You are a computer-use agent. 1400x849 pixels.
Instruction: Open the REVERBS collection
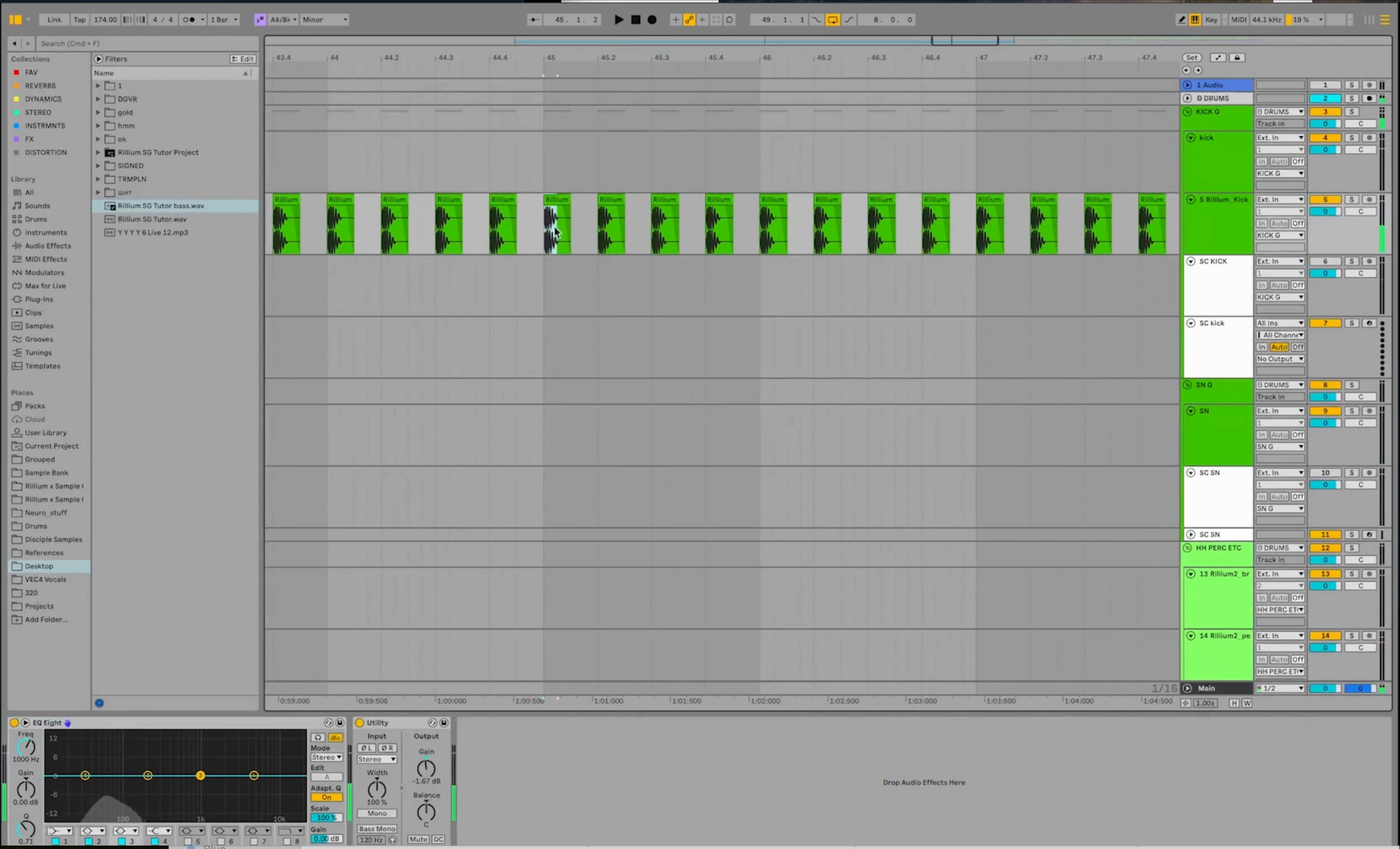point(40,86)
